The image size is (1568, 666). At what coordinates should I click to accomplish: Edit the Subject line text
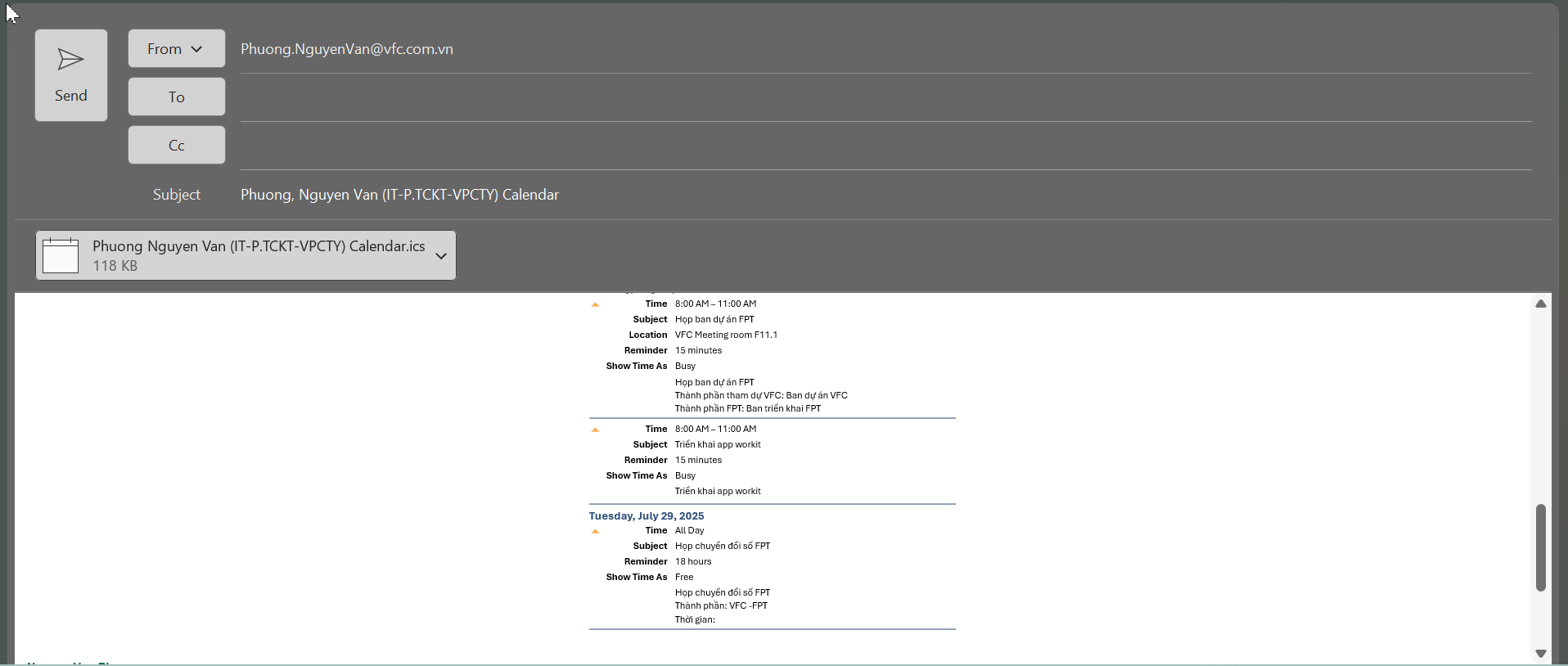tap(399, 195)
